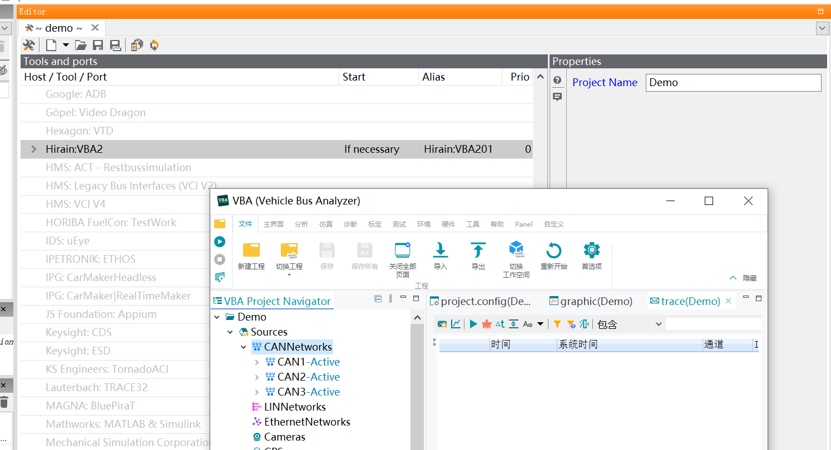Image resolution: width=831 pixels, height=450 pixels.
Task: Expand the CAN3-Active node
Action: point(257,392)
